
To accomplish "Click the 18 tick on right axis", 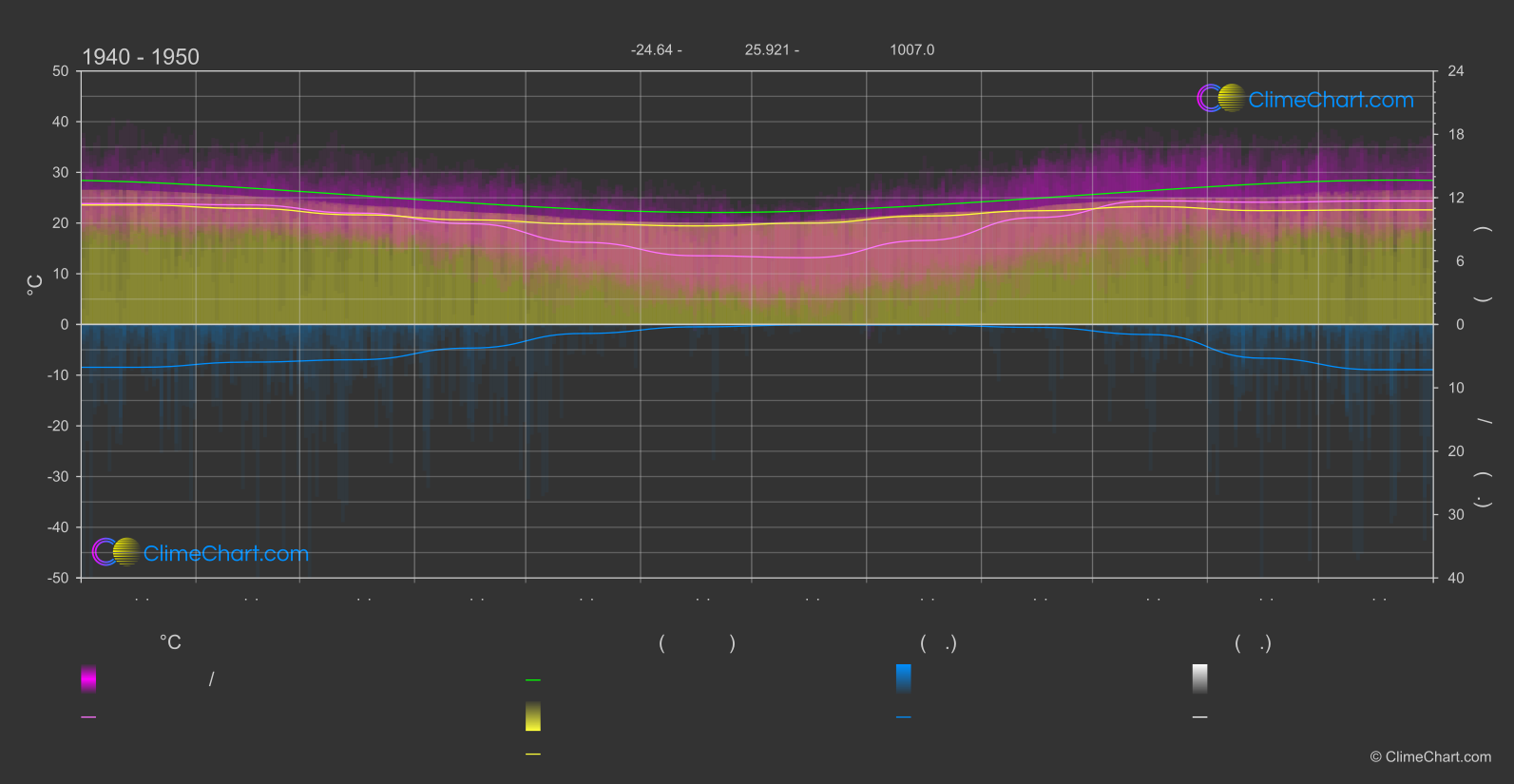I will coord(1456,135).
